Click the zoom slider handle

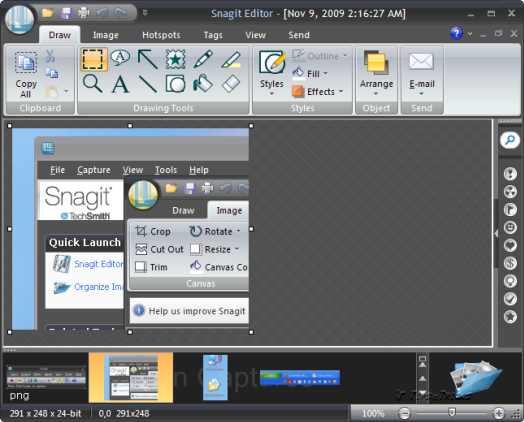tap(452, 412)
